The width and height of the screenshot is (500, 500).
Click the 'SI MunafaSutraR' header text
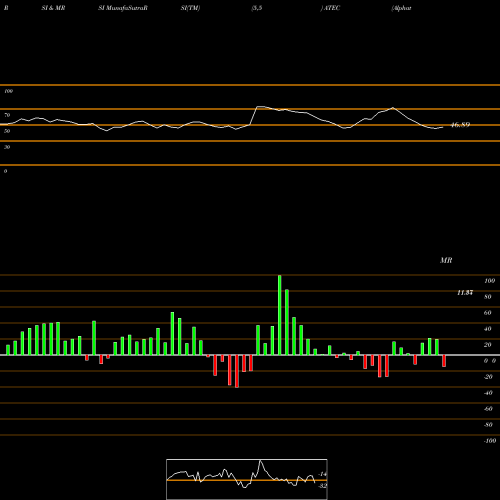point(123,8)
